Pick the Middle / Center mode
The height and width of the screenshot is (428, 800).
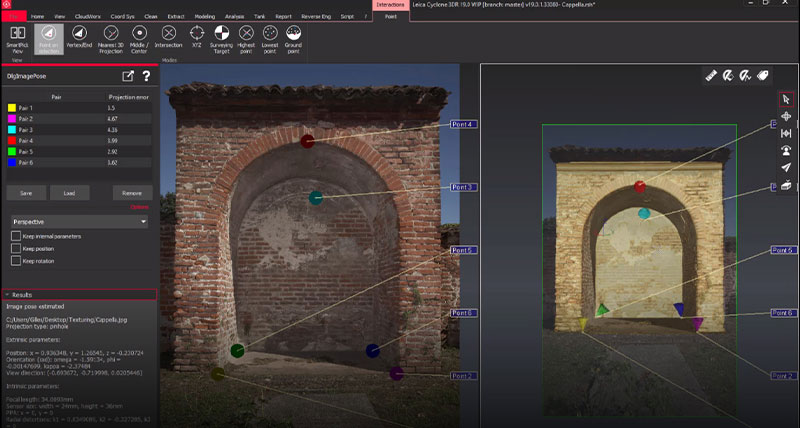pos(139,39)
